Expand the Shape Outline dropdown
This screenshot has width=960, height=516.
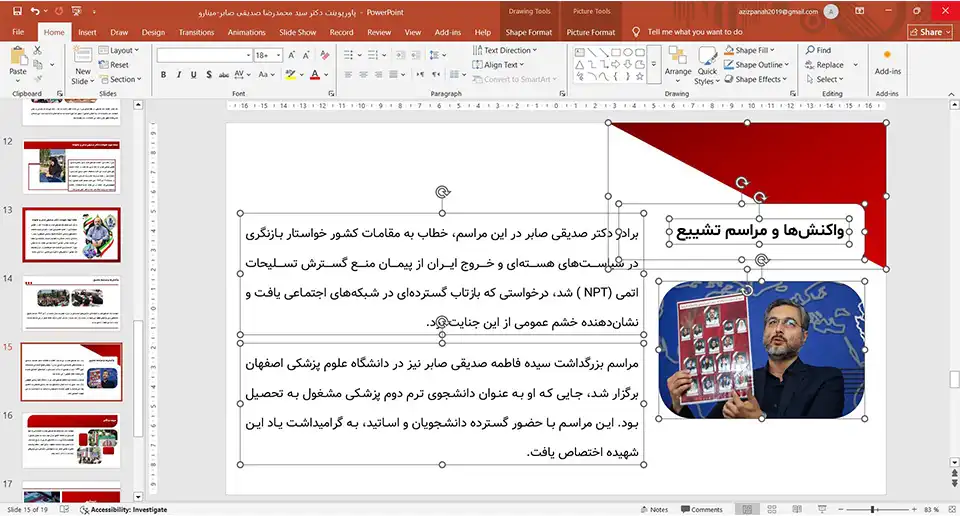tap(757, 65)
